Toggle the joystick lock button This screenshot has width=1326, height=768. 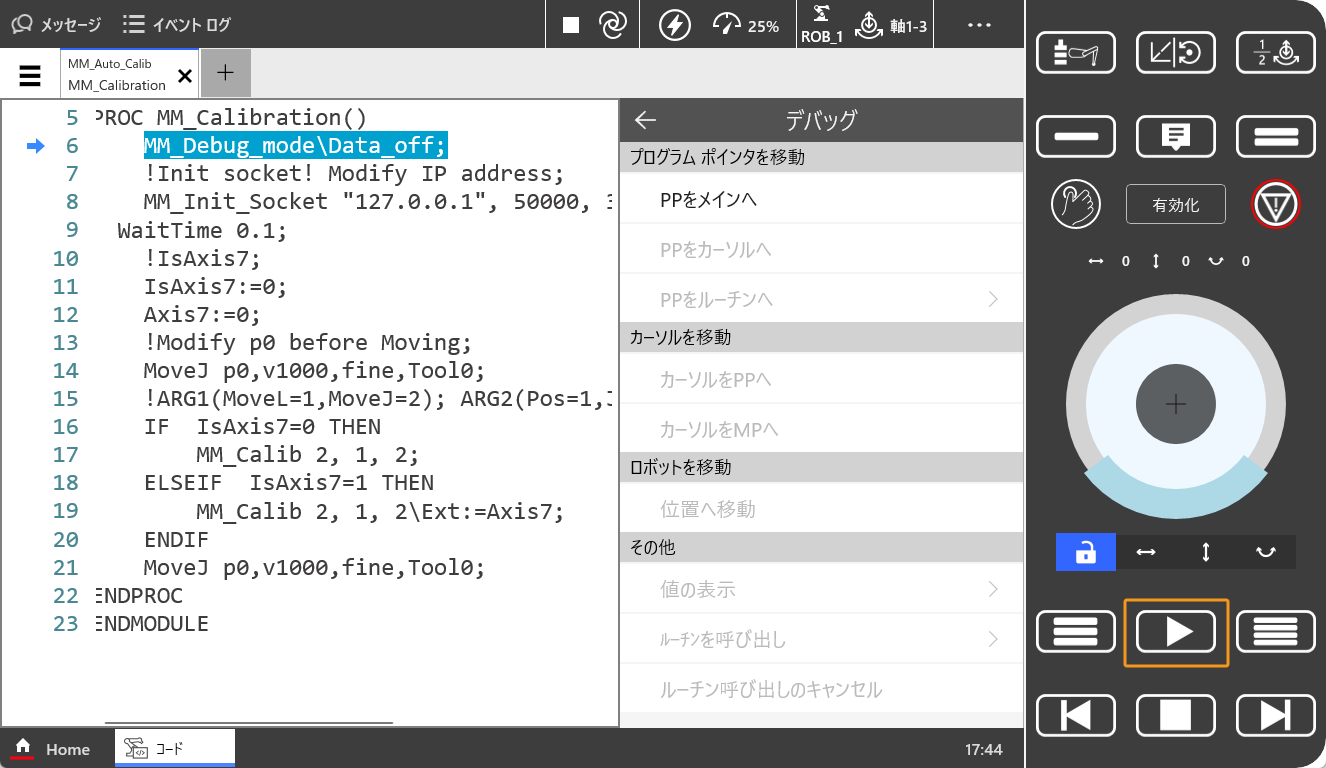coord(1085,552)
